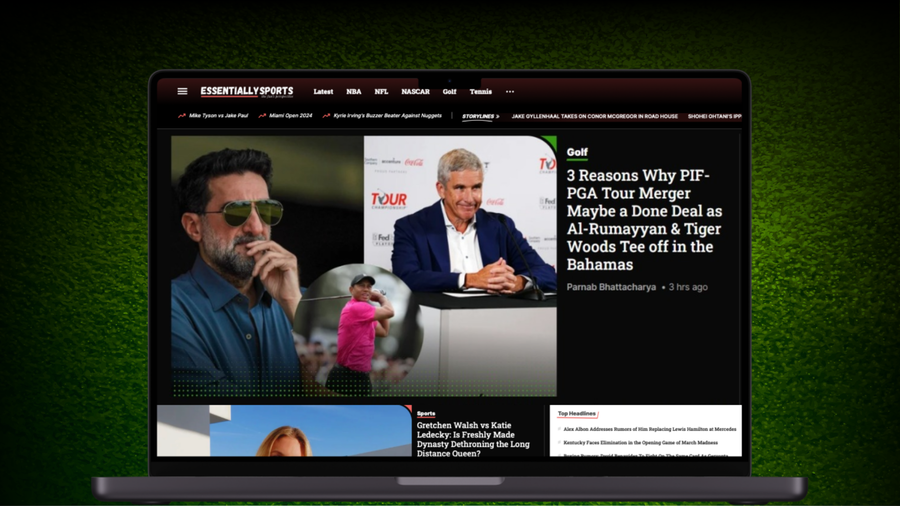This screenshot has height=506, width=900.
Task: Expand the three-dots more categories menu
Action: pos(510,91)
